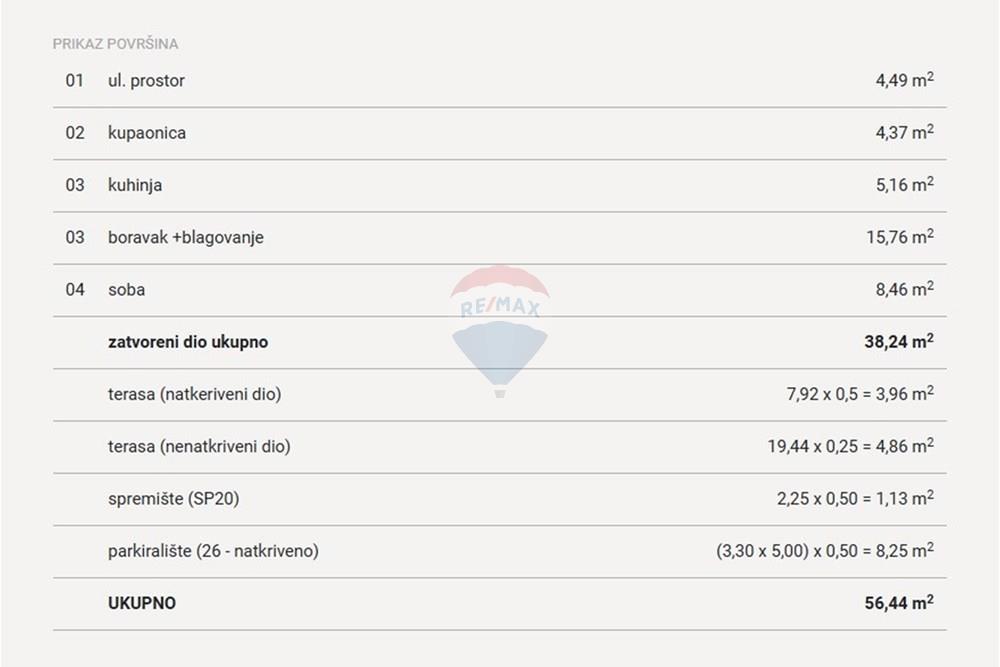The height and width of the screenshot is (667, 1000).
Task: Click the RE/MAX balloon logo watermark
Action: (x=499, y=332)
